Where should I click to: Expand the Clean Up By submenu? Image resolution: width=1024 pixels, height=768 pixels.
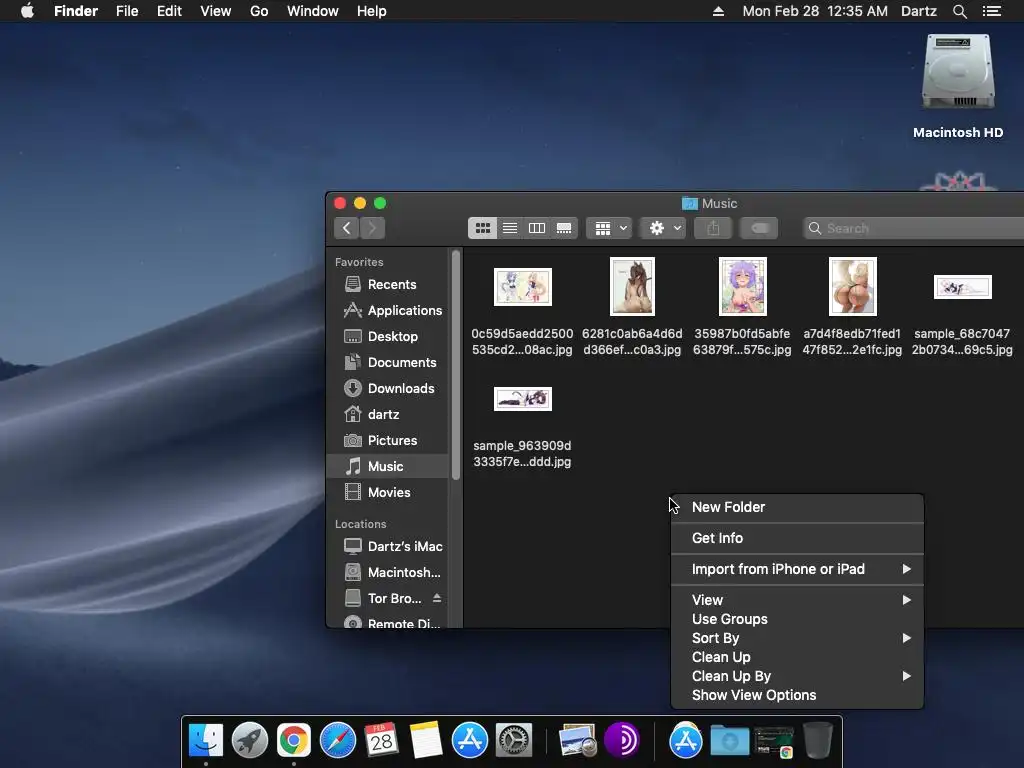[797, 676]
